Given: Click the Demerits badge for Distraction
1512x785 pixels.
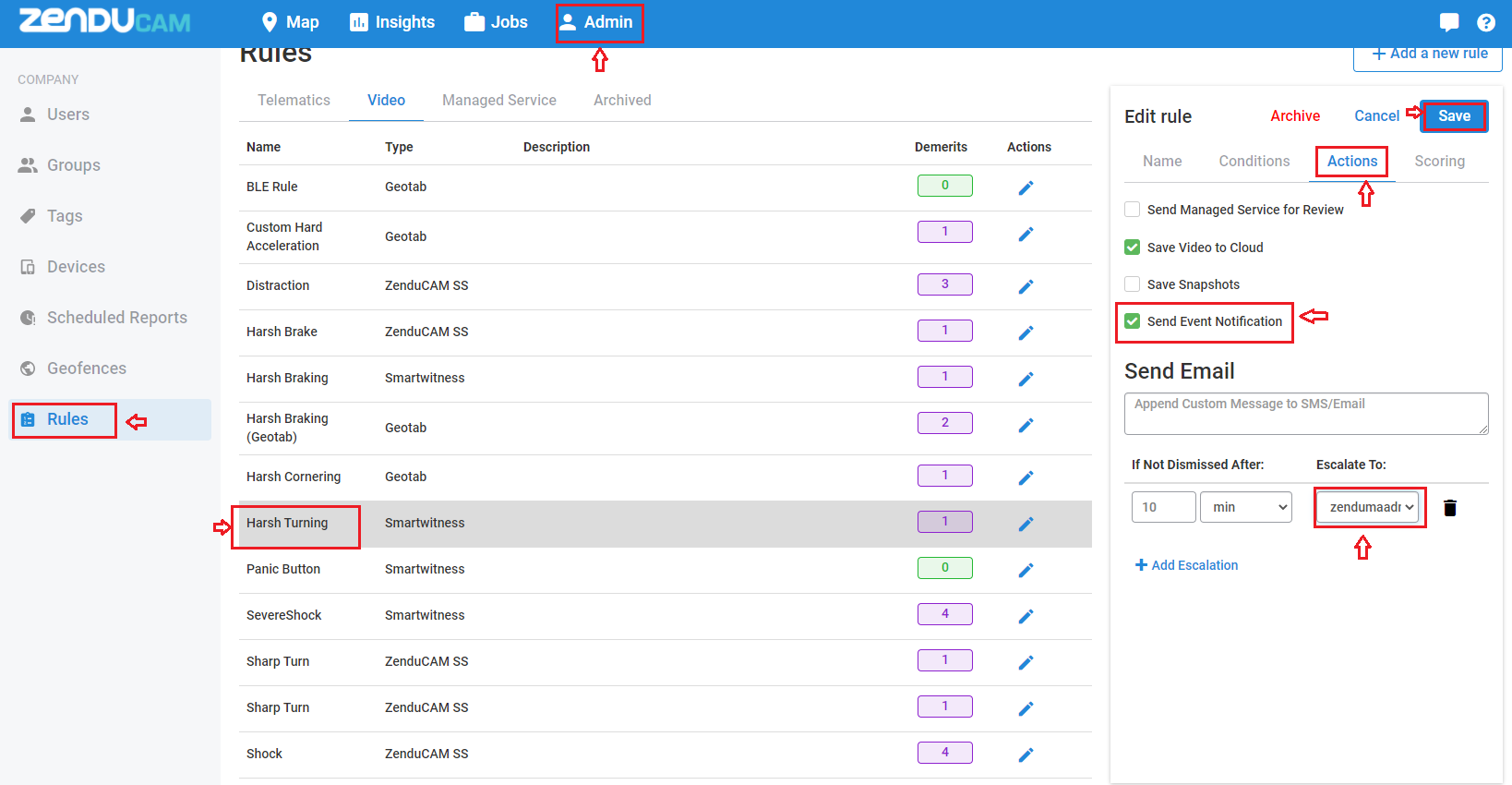Looking at the screenshot, I should [x=945, y=284].
